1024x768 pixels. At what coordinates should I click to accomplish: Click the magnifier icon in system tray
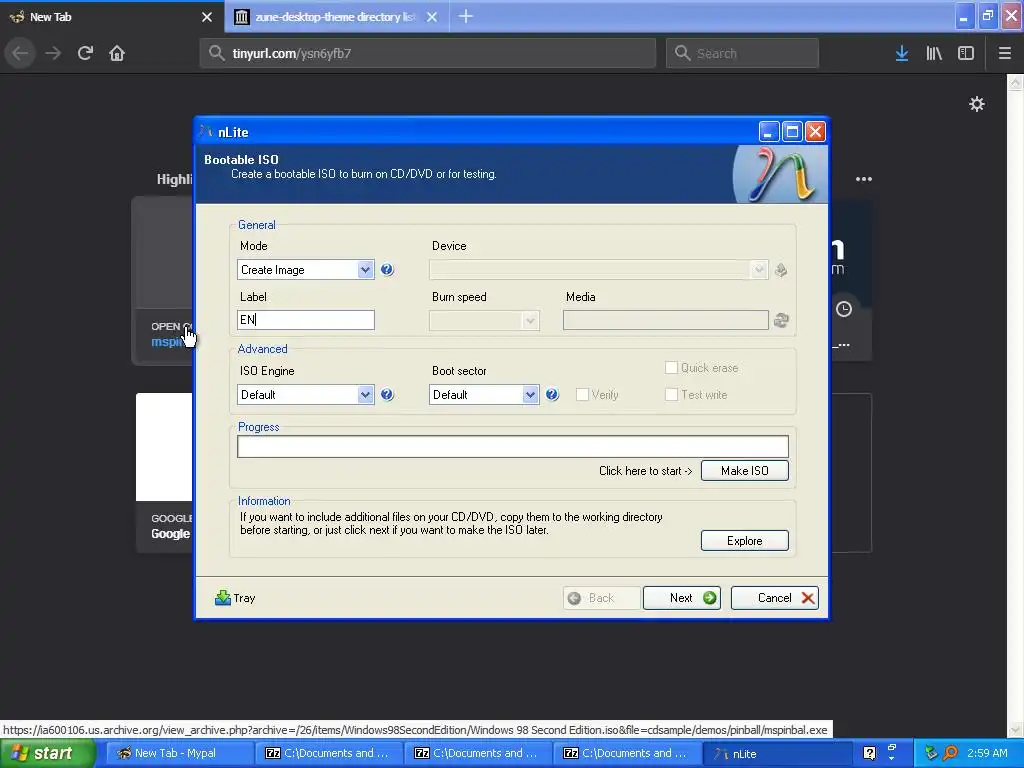click(x=950, y=753)
